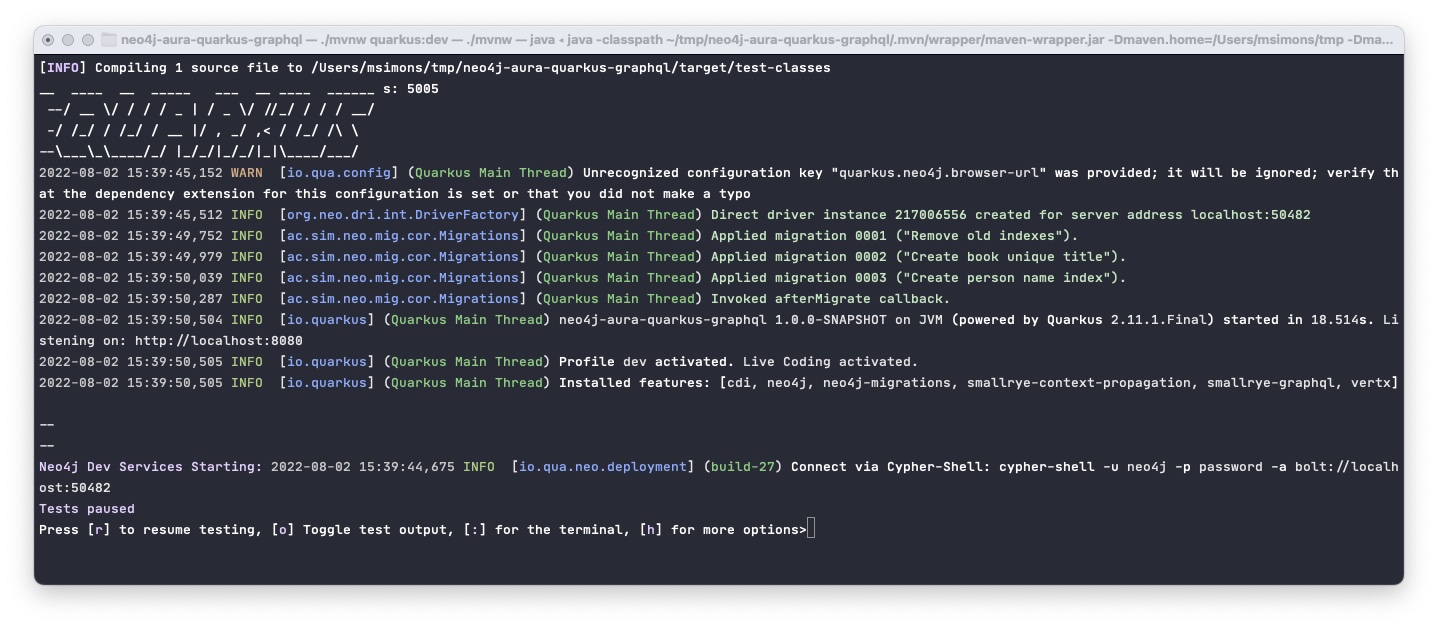Click the (build-27) thread label

coord(743,467)
